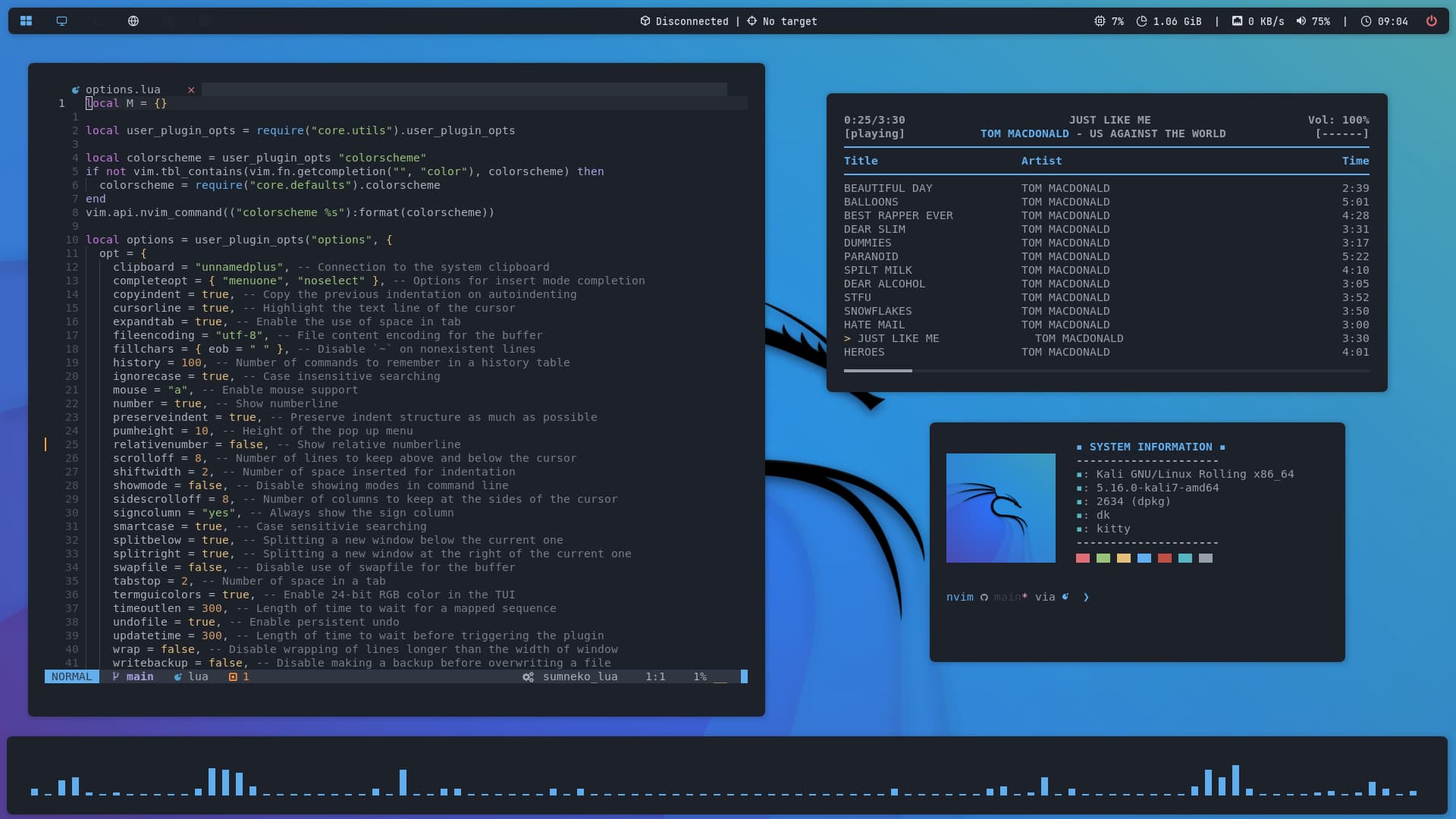Click the cyan color swatch in system info
Image resolution: width=1456 pixels, height=819 pixels.
(1185, 558)
